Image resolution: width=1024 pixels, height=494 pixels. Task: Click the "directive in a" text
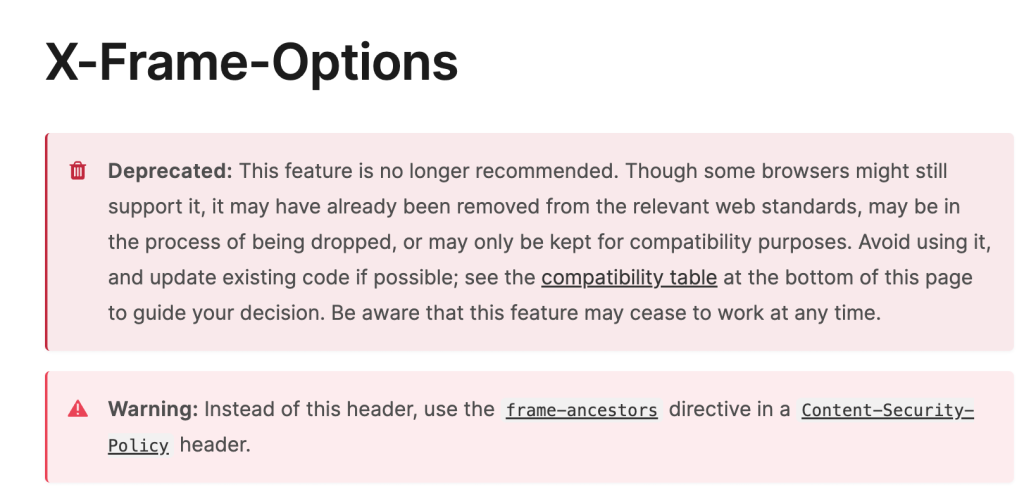click(x=729, y=409)
